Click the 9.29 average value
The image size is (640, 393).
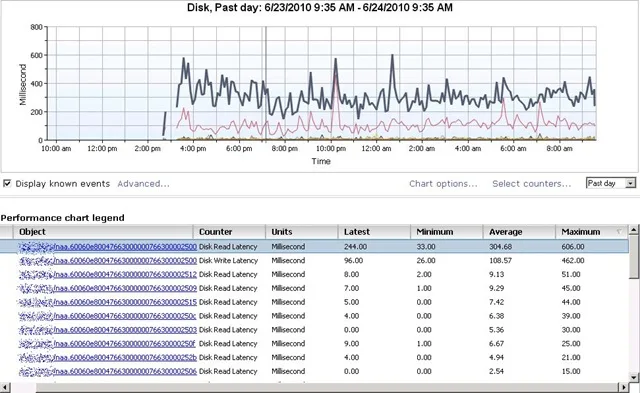[x=496, y=288]
